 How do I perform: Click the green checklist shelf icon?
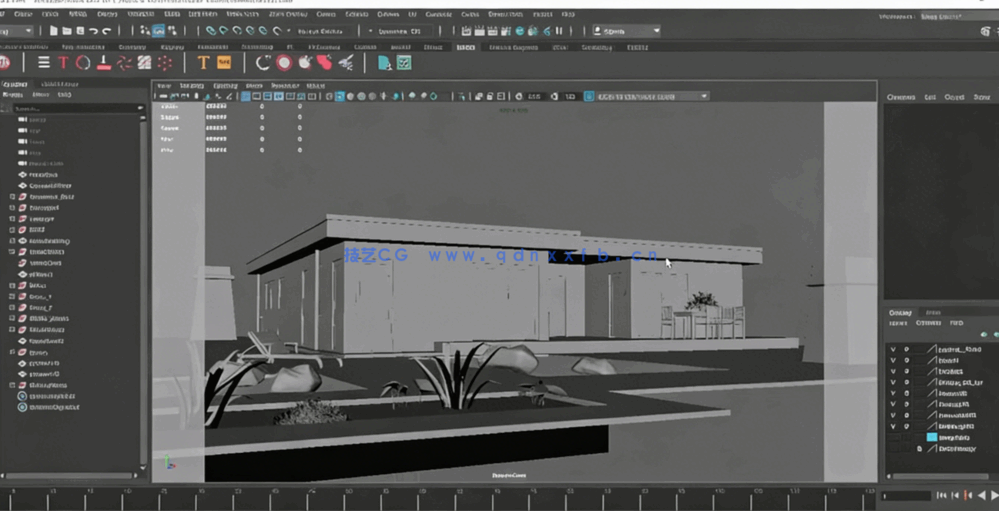click(x=404, y=63)
